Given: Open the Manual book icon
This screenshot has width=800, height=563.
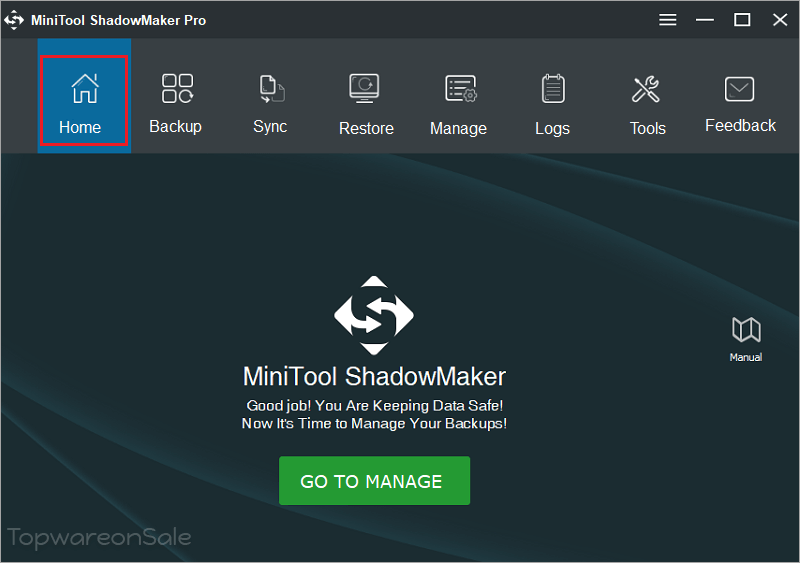Looking at the screenshot, I should coord(746,338).
